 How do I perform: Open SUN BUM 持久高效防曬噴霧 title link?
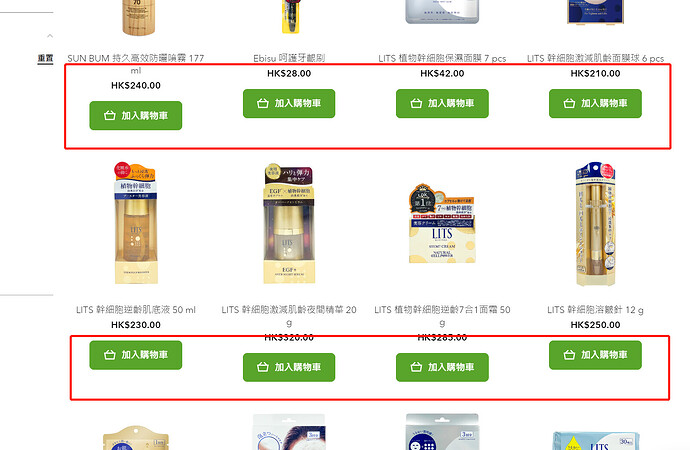(136, 64)
